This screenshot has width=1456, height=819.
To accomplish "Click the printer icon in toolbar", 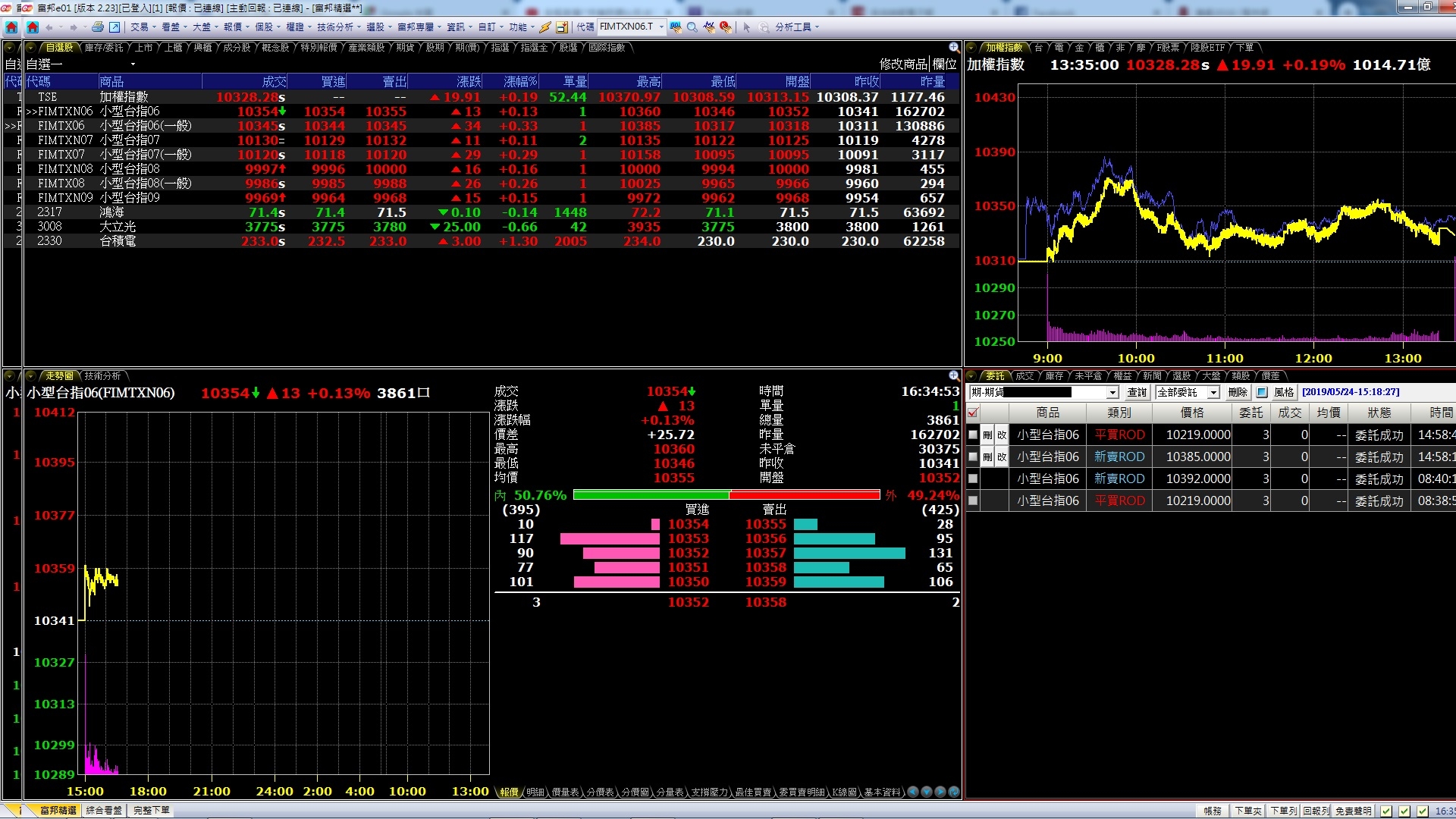I will (x=97, y=27).
